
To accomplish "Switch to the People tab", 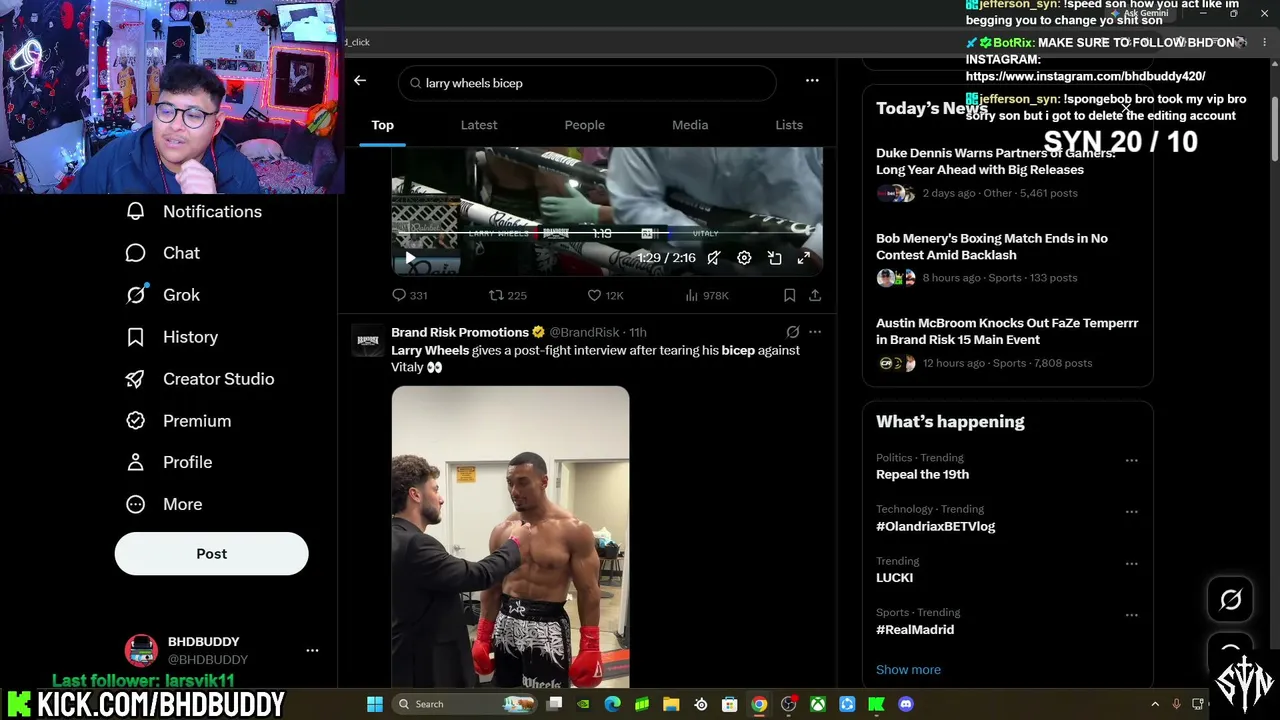I will tap(585, 125).
